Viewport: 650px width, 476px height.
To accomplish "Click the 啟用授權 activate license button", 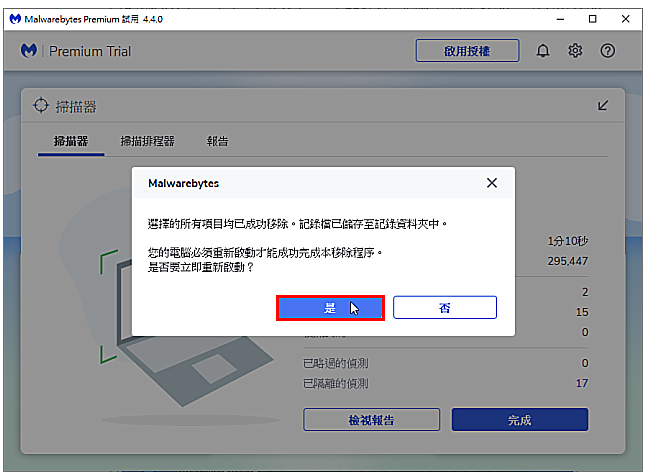I will 467,51.
